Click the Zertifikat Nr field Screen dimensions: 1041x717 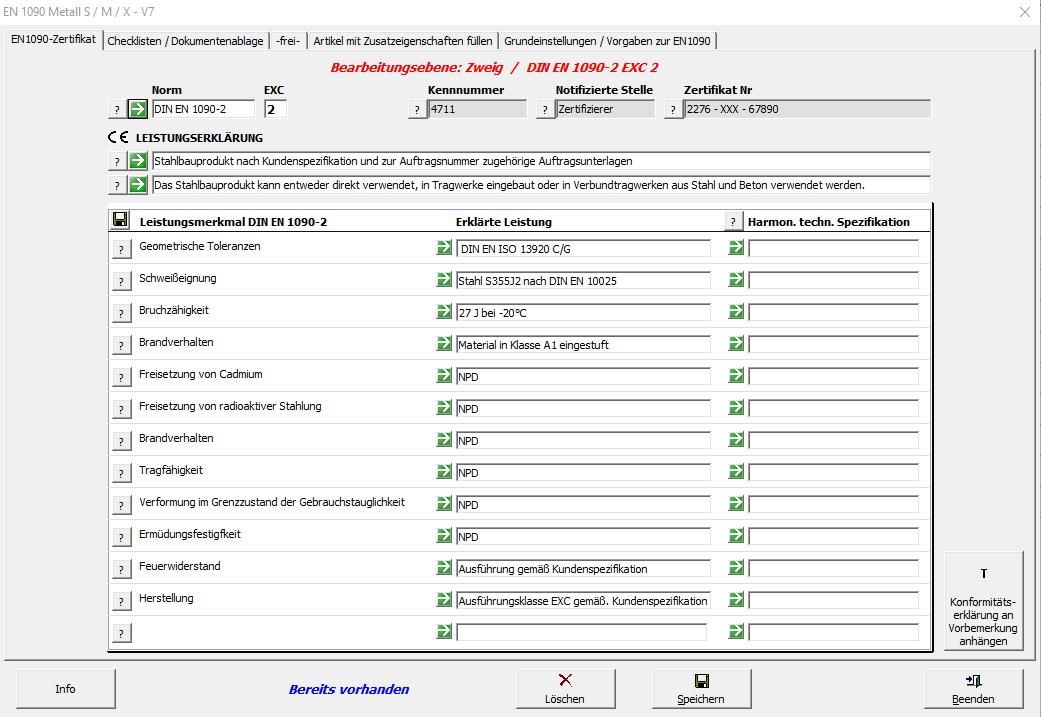coord(807,109)
